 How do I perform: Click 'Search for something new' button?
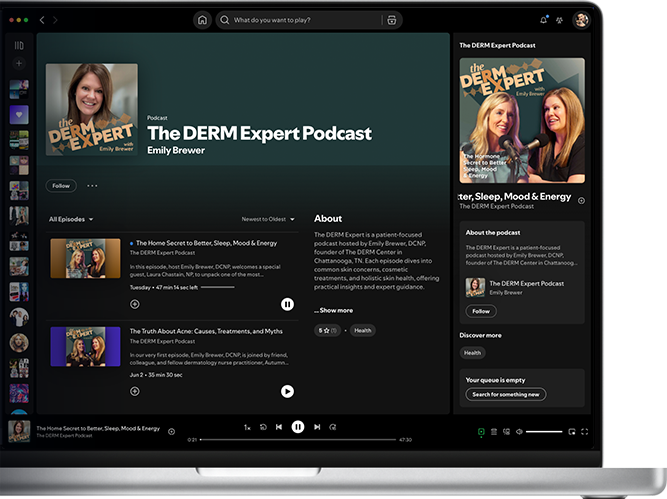coord(506,394)
